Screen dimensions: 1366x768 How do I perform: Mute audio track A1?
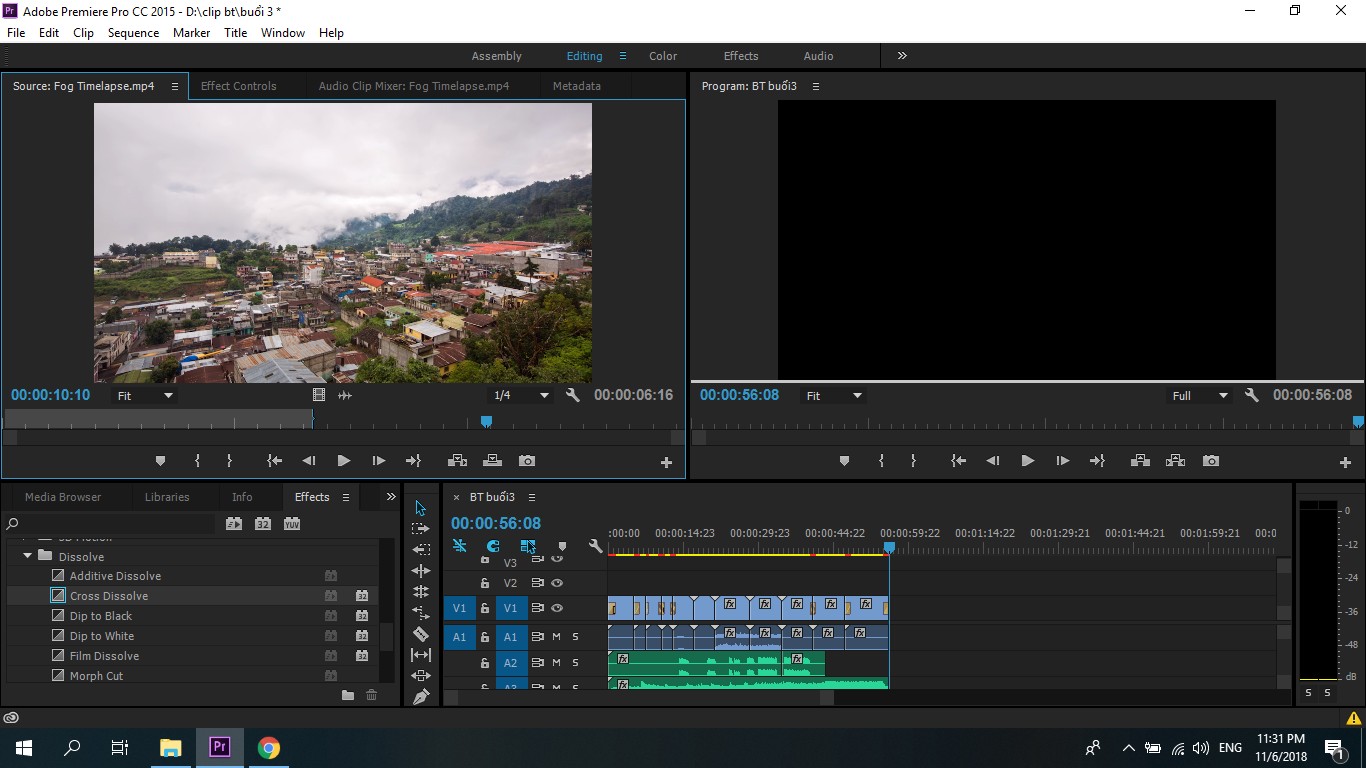tap(556, 637)
